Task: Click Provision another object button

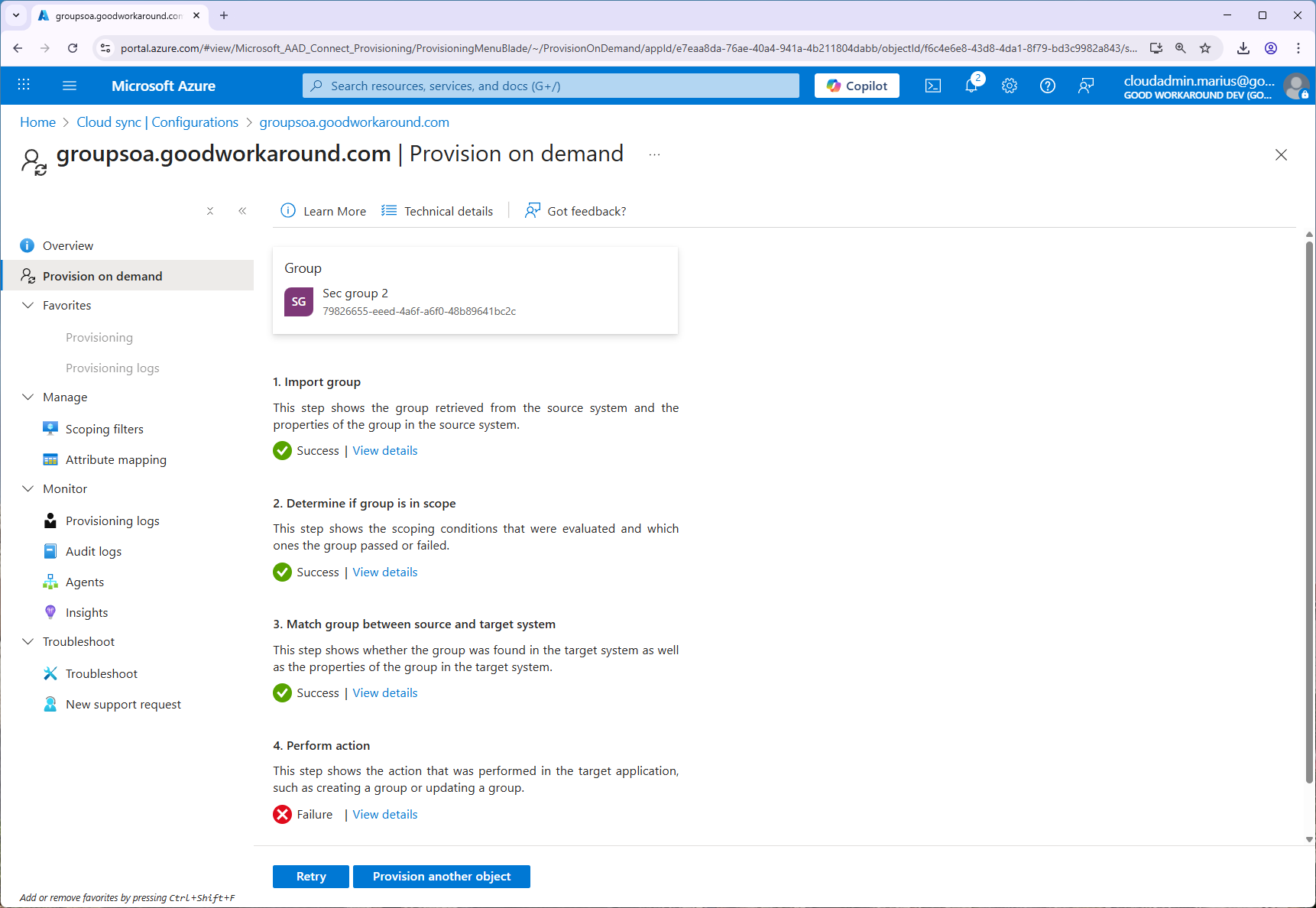Action: coord(442,877)
